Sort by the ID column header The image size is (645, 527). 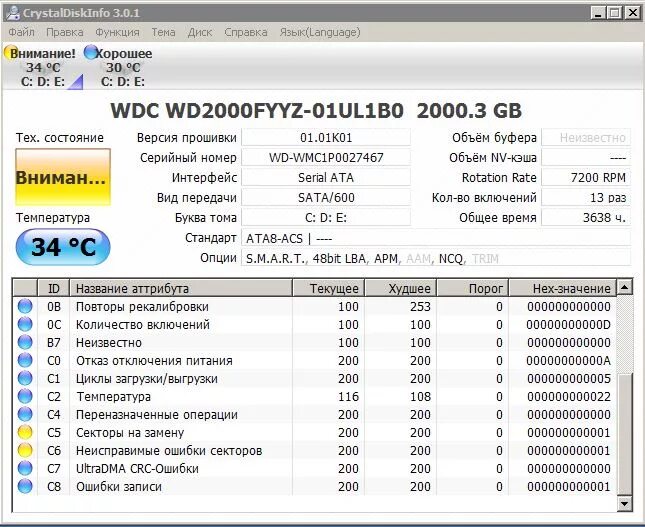click(x=54, y=288)
